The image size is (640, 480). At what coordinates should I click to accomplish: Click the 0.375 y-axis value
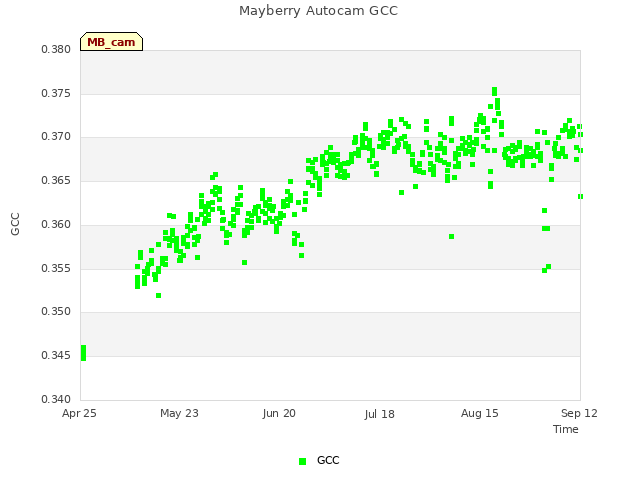(56, 93)
